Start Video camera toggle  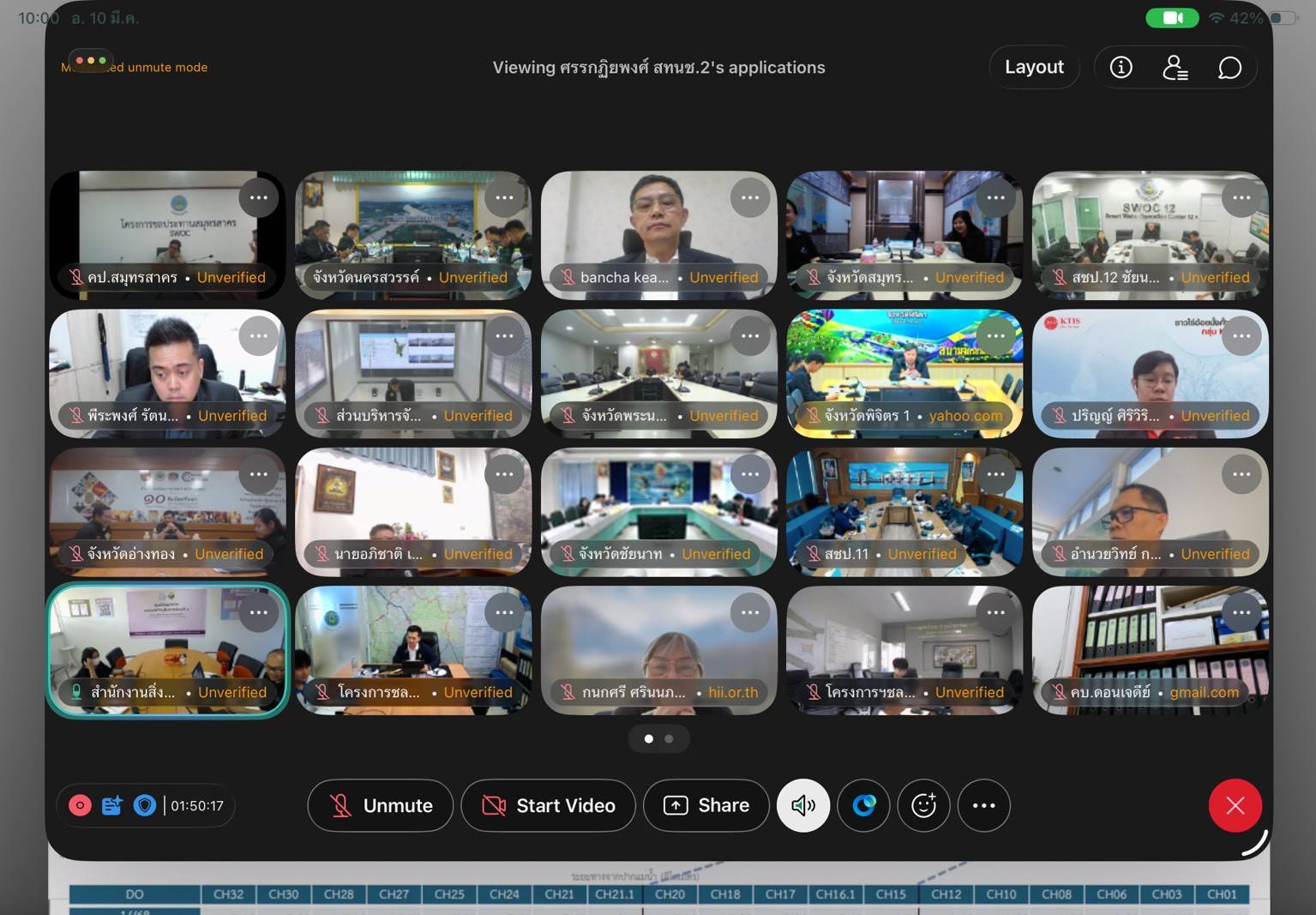[548, 805]
